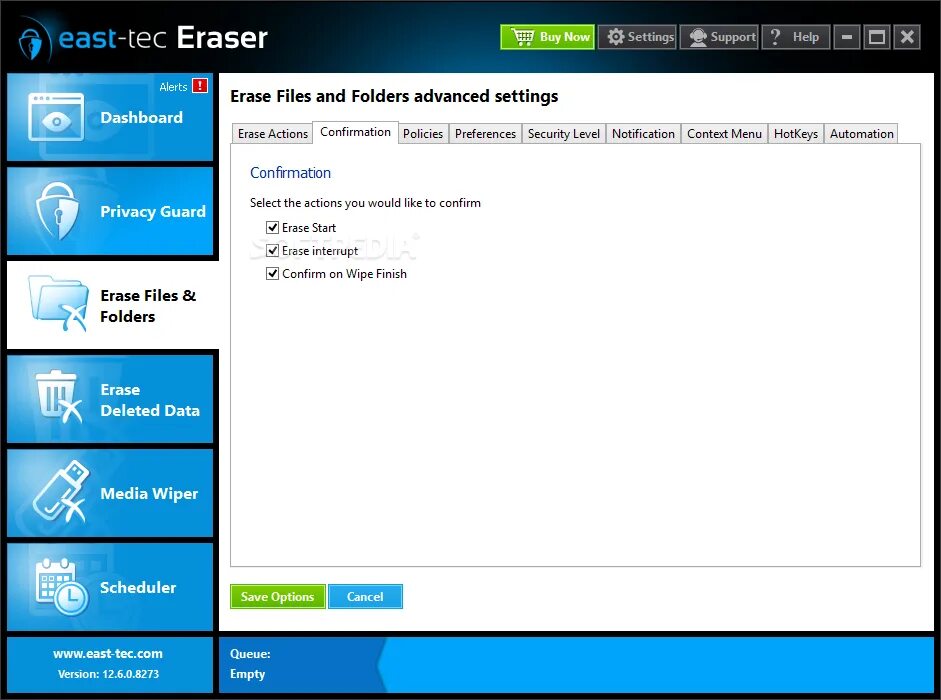
Task: Select the Erase Deleted Data trash icon
Action: 58,398
